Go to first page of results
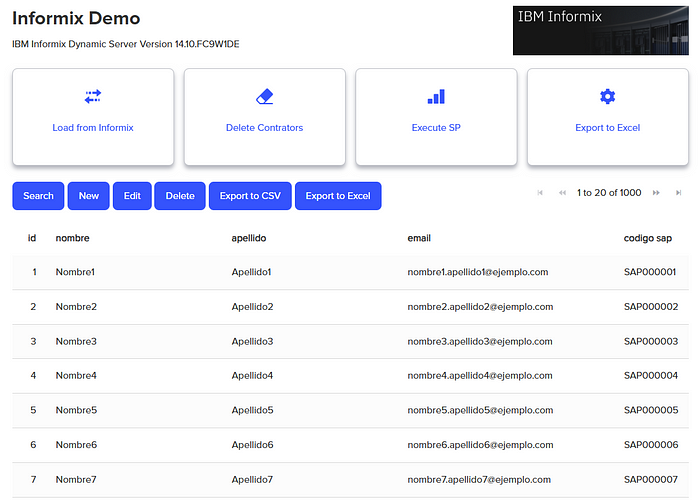The height and width of the screenshot is (504, 700). point(540,192)
